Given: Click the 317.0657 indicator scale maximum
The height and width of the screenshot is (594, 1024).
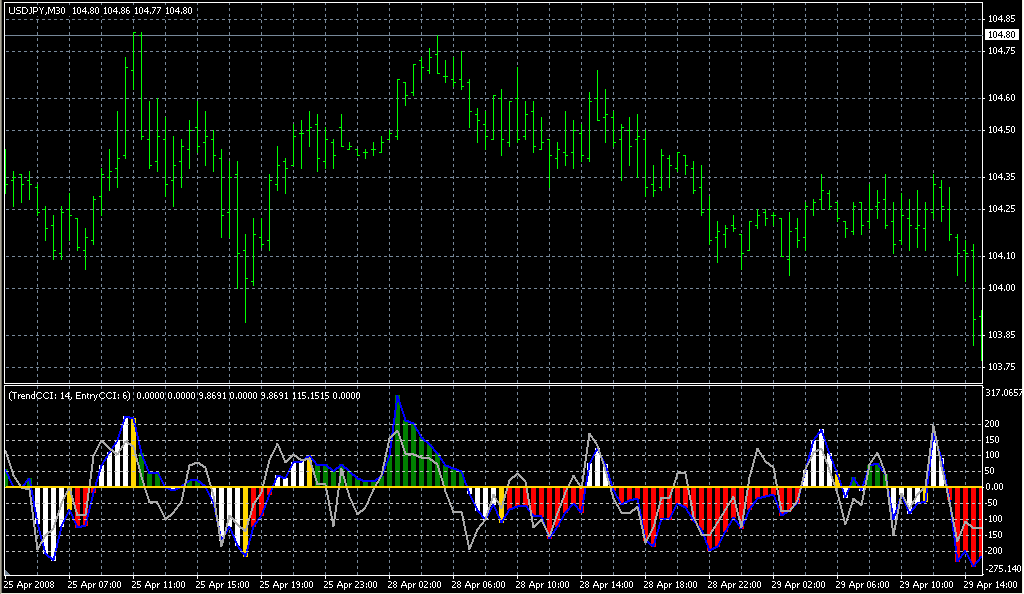Looking at the screenshot, I should point(1003,394).
